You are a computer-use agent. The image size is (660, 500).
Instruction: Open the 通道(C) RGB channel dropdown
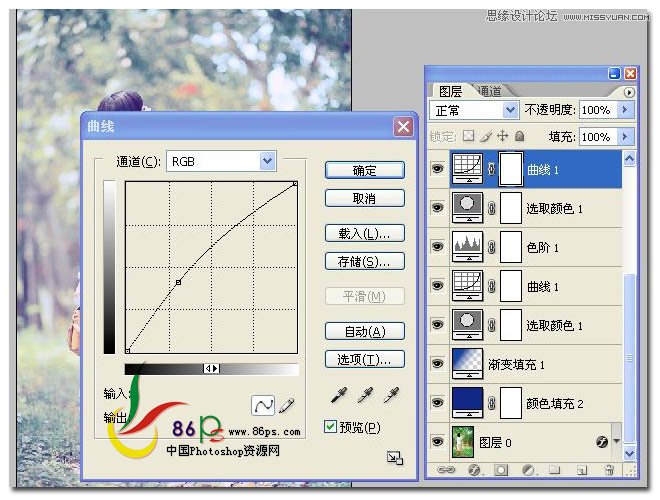[267, 161]
